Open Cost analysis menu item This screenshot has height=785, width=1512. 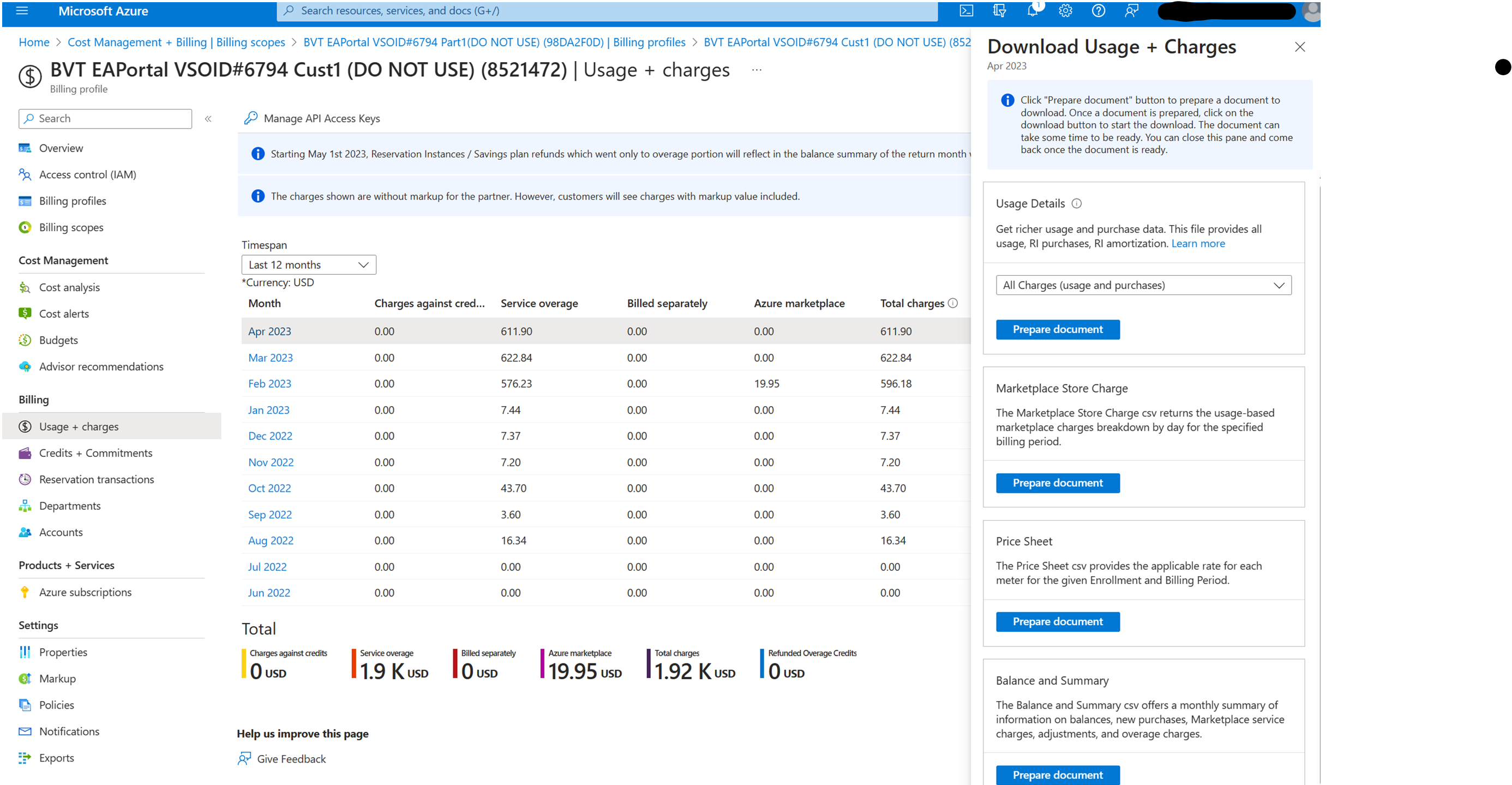(x=69, y=287)
